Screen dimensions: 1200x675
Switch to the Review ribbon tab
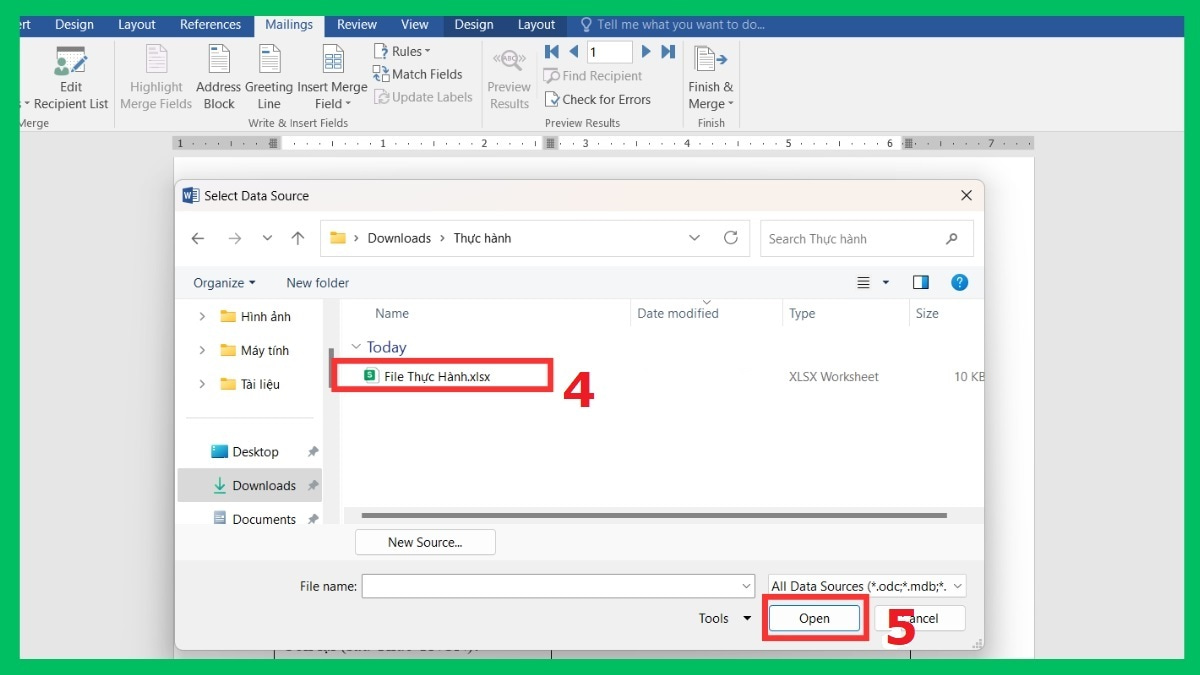[356, 24]
